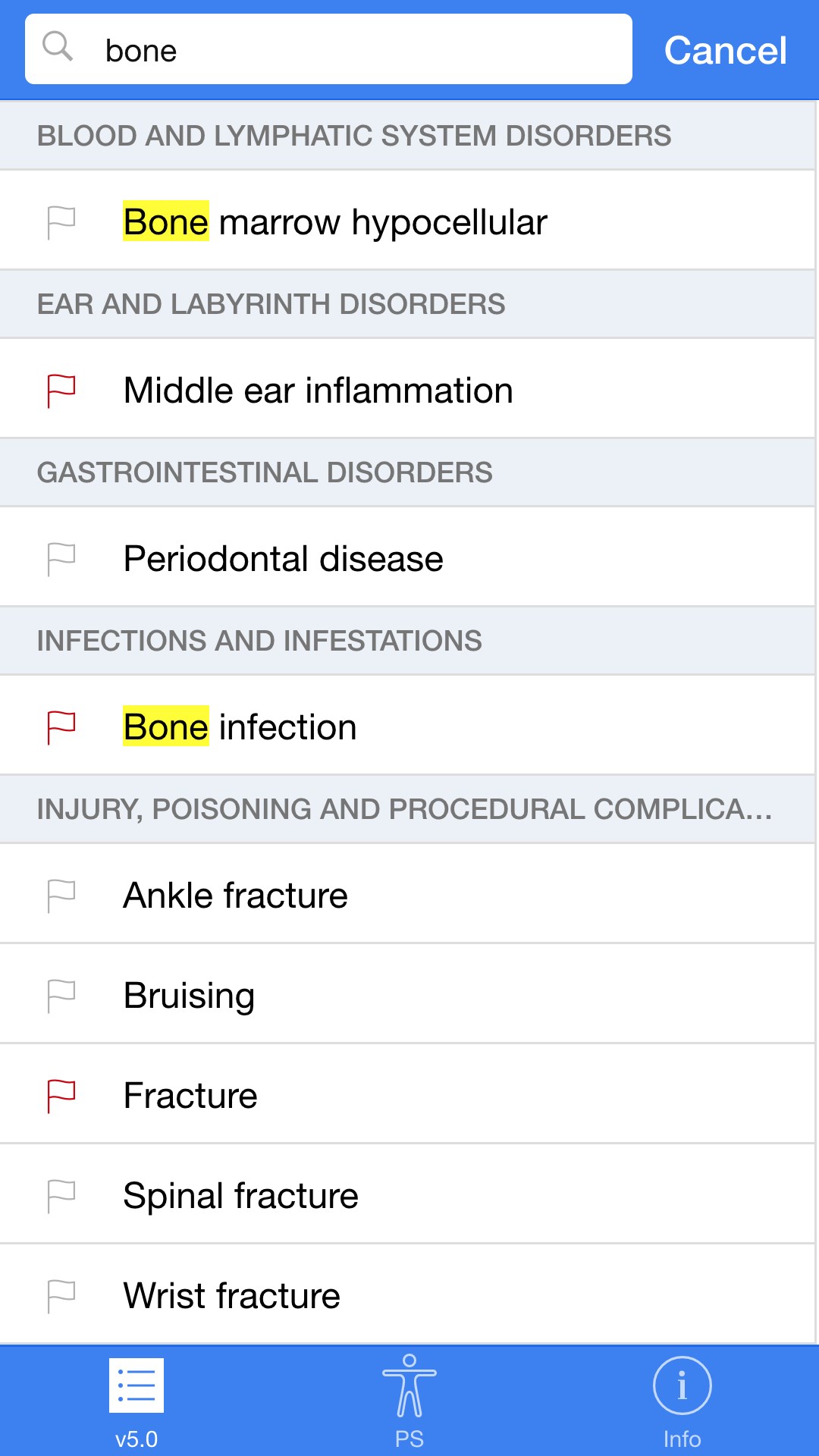Toggle flag for Periodontal disease
The width and height of the screenshot is (819, 1456).
(61, 559)
